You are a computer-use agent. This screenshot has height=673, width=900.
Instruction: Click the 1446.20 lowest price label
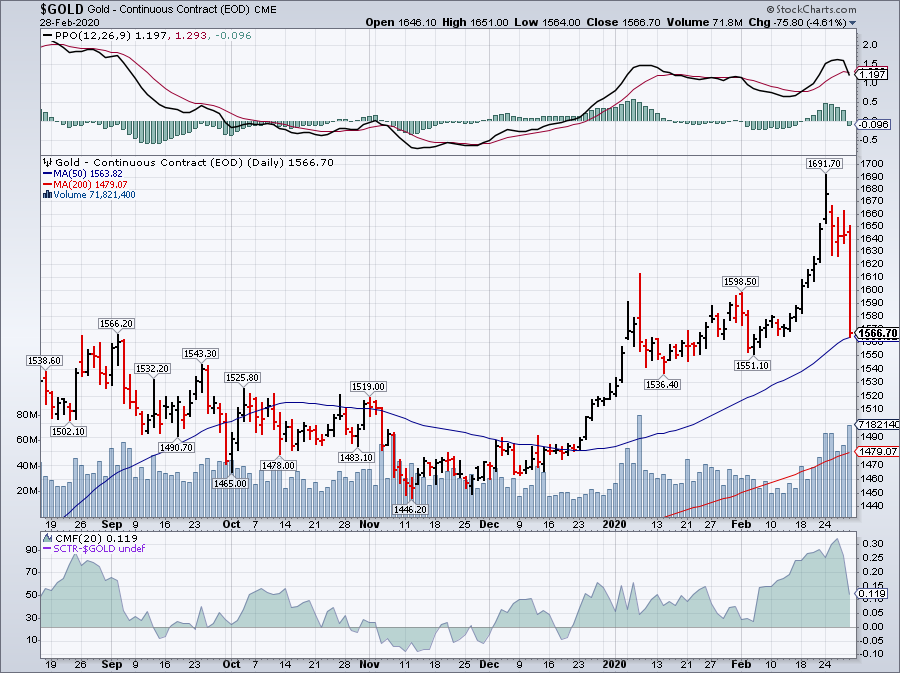pyautogui.click(x=410, y=509)
